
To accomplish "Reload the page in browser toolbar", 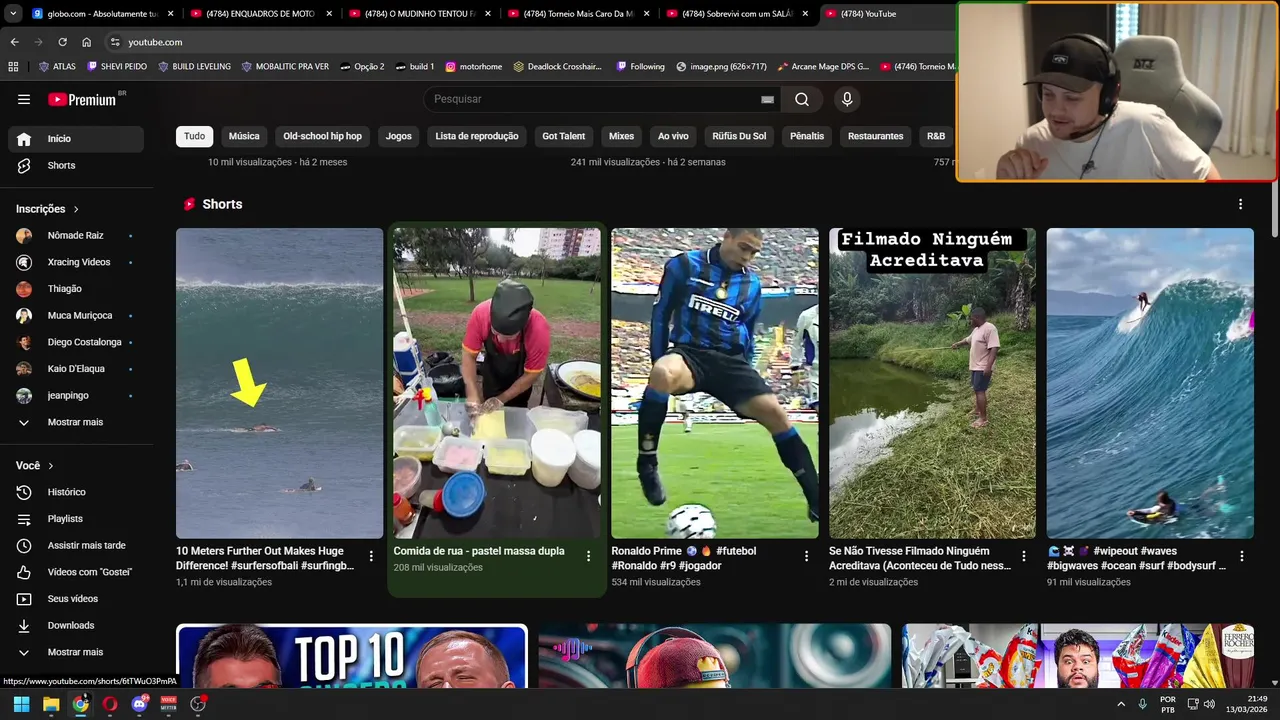I will pyautogui.click(x=62, y=42).
